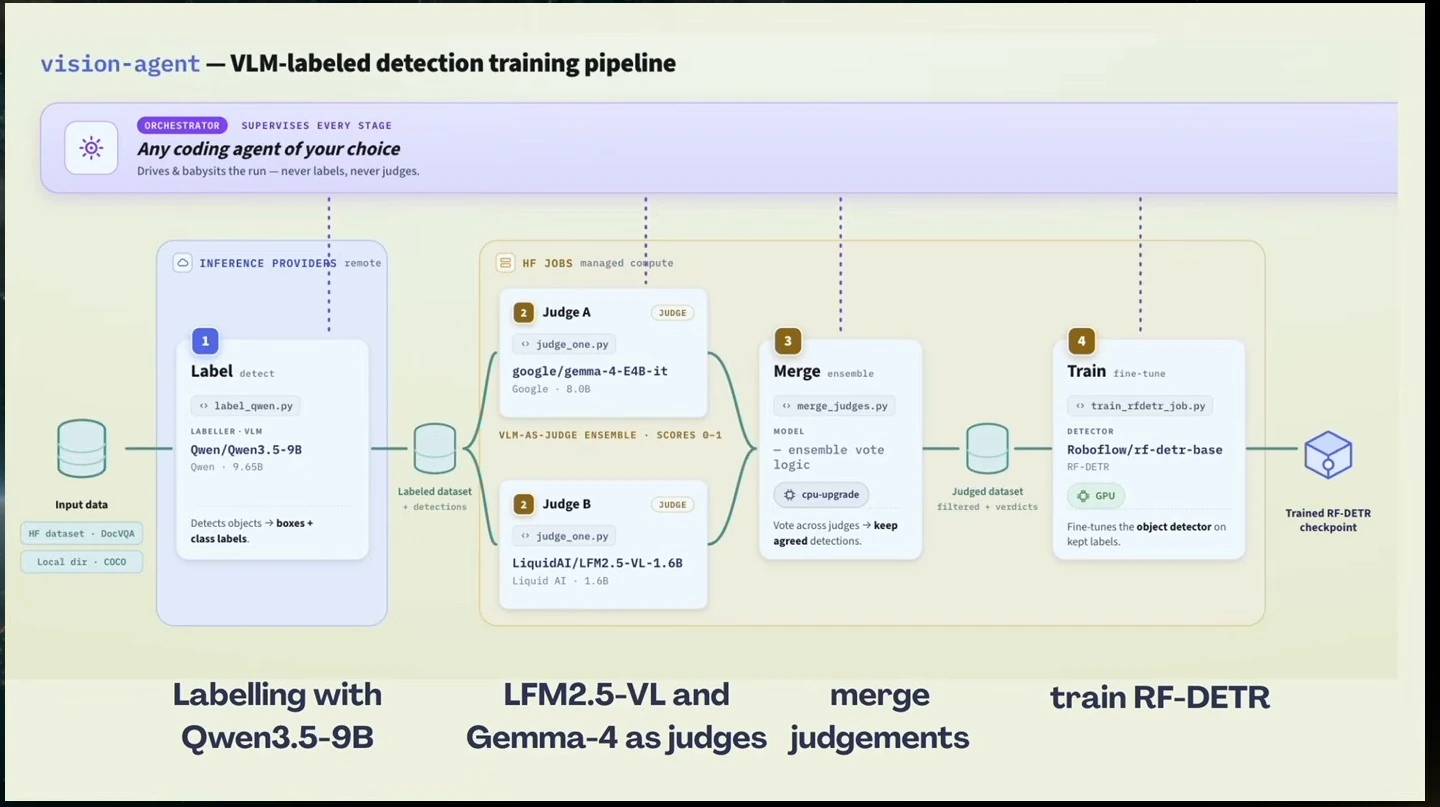Click the cloud icon beside Inference Providers
The height and width of the screenshot is (807, 1440).
pyautogui.click(x=182, y=263)
